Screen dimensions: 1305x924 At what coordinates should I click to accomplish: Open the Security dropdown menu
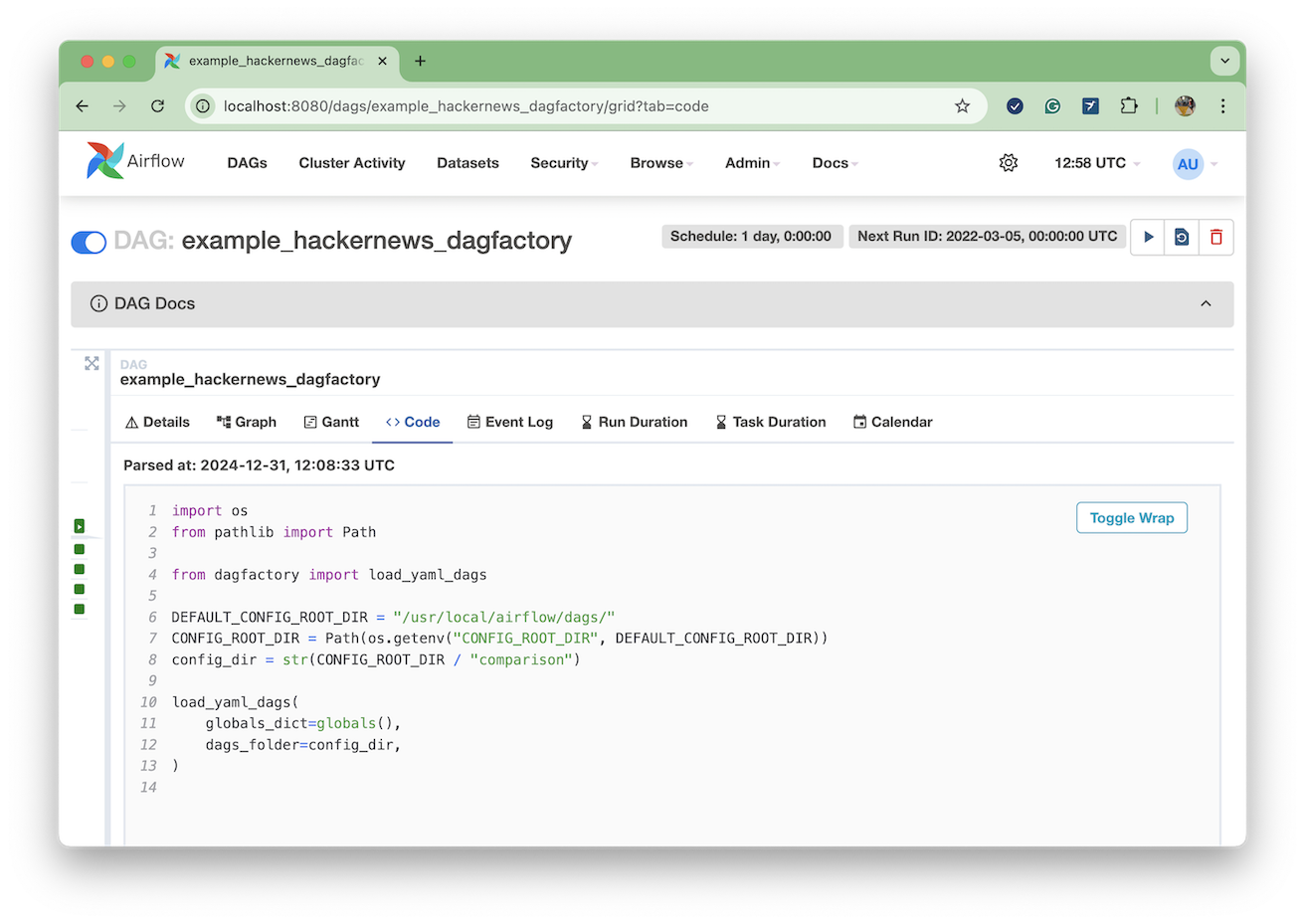(563, 163)
